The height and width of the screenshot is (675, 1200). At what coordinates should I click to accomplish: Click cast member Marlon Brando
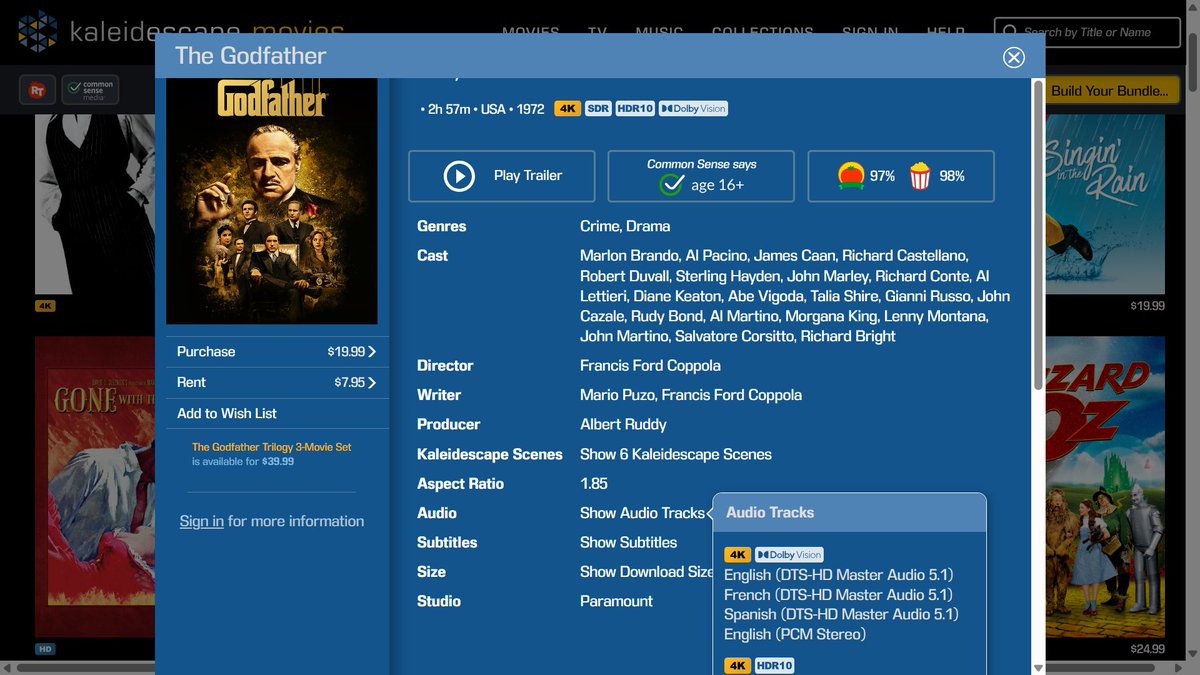pyautogui.click(x=629, y=256)
